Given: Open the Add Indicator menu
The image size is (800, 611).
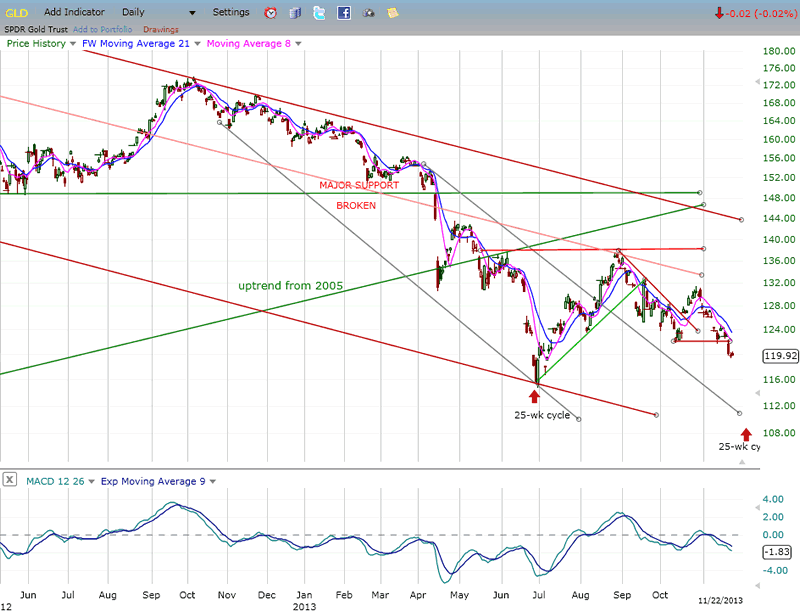Looking at the screenshot, I should pyautogui.click(x=77, y=12).
